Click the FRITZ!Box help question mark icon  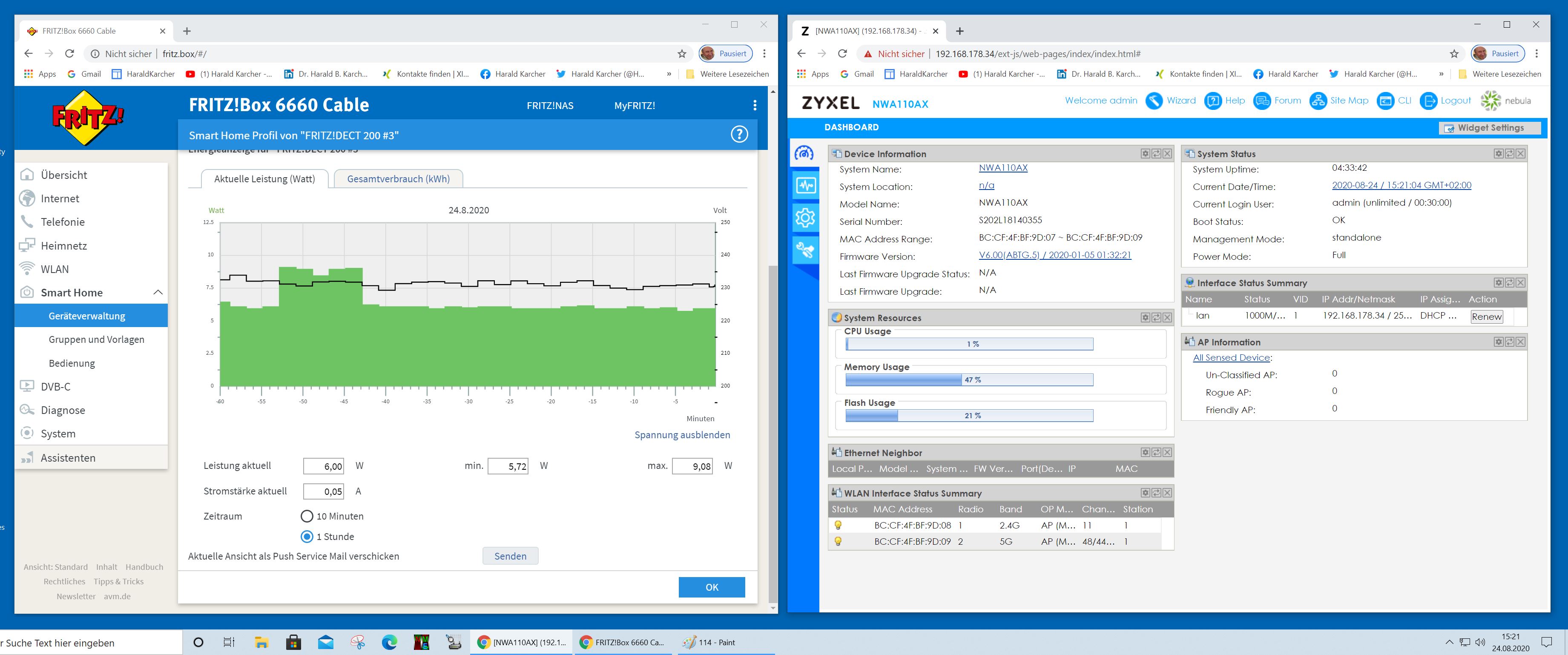coord(739,135)
